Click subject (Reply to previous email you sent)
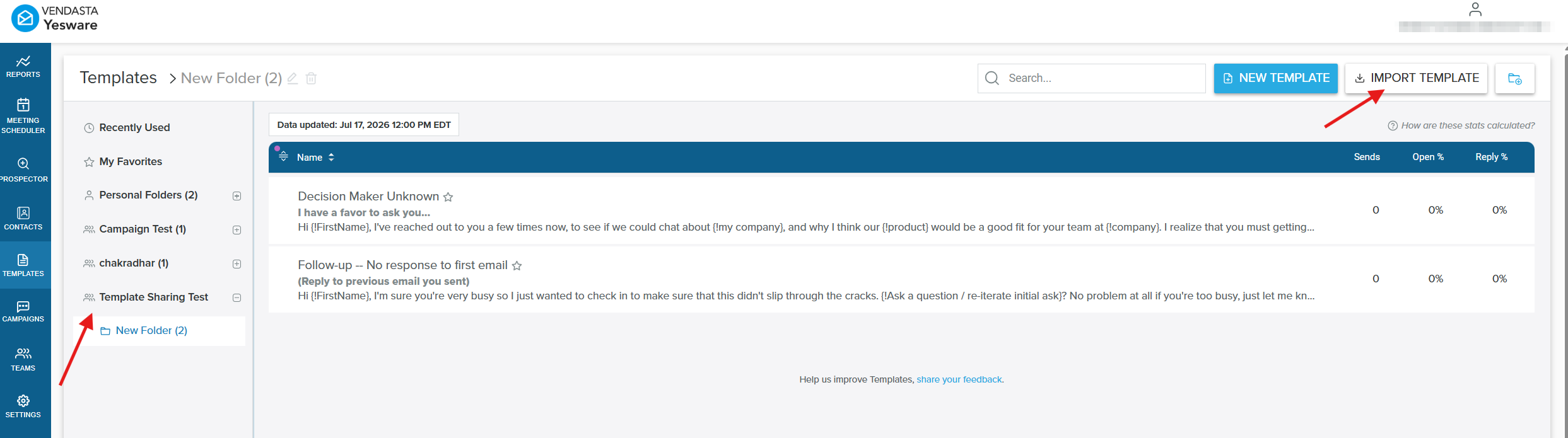This screenshot has width=1568, height=438. (383, 281)
